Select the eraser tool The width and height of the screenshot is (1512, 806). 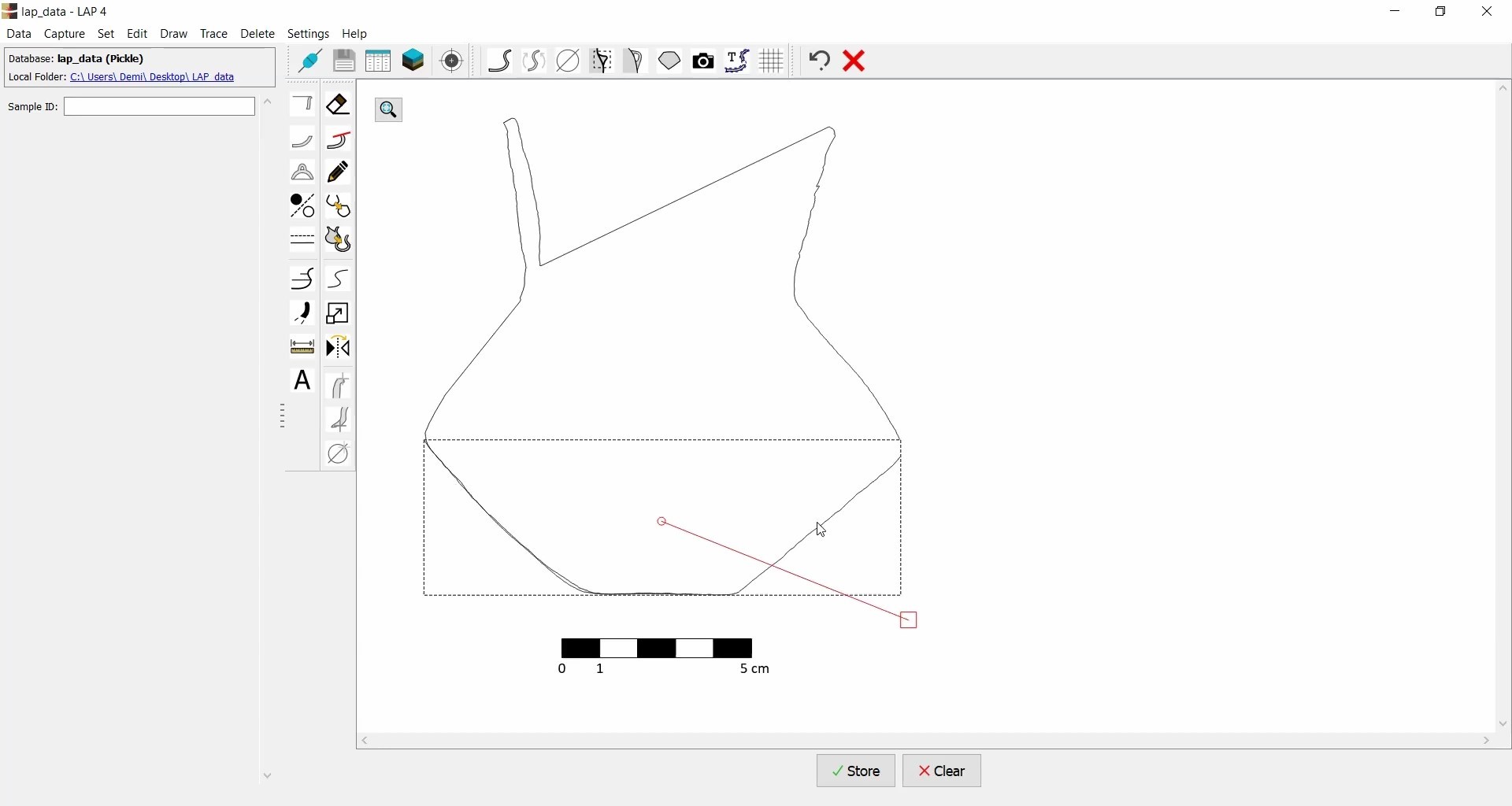(339, 105)
